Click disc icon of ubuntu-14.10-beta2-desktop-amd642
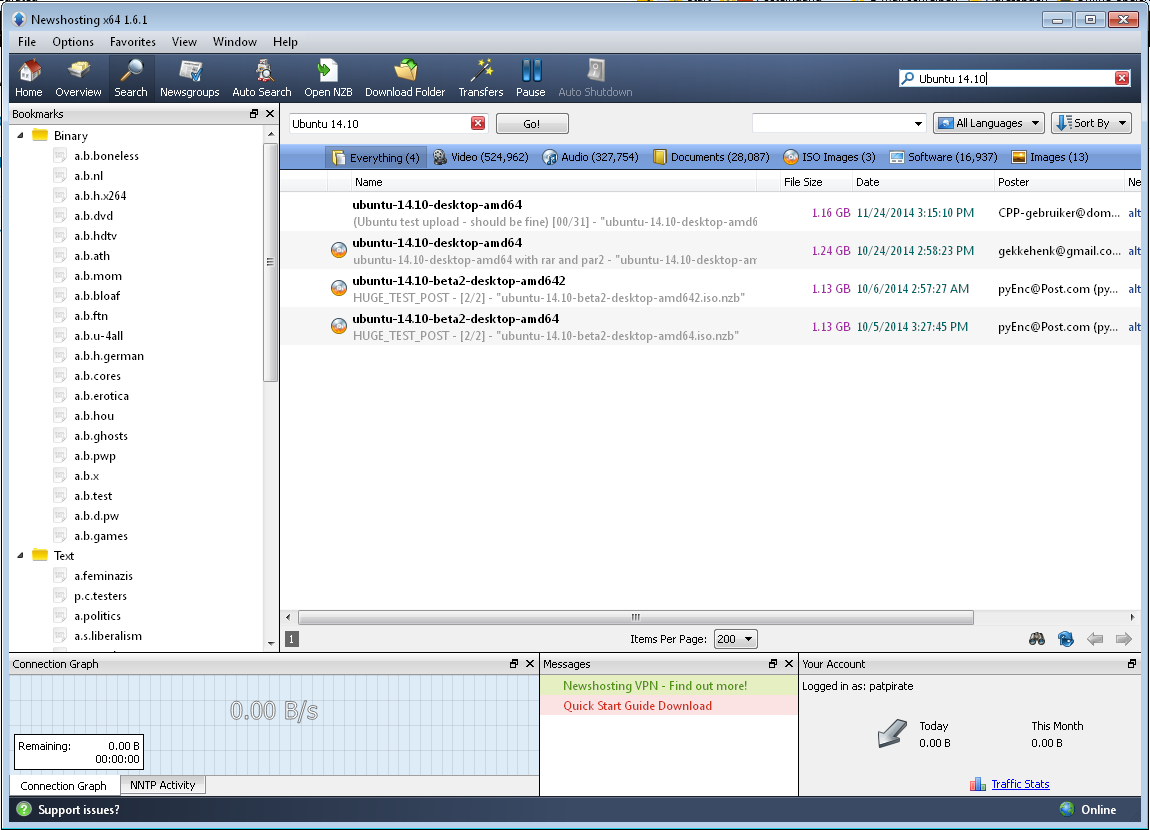The image size is (1150, 830). click(339, 288)
